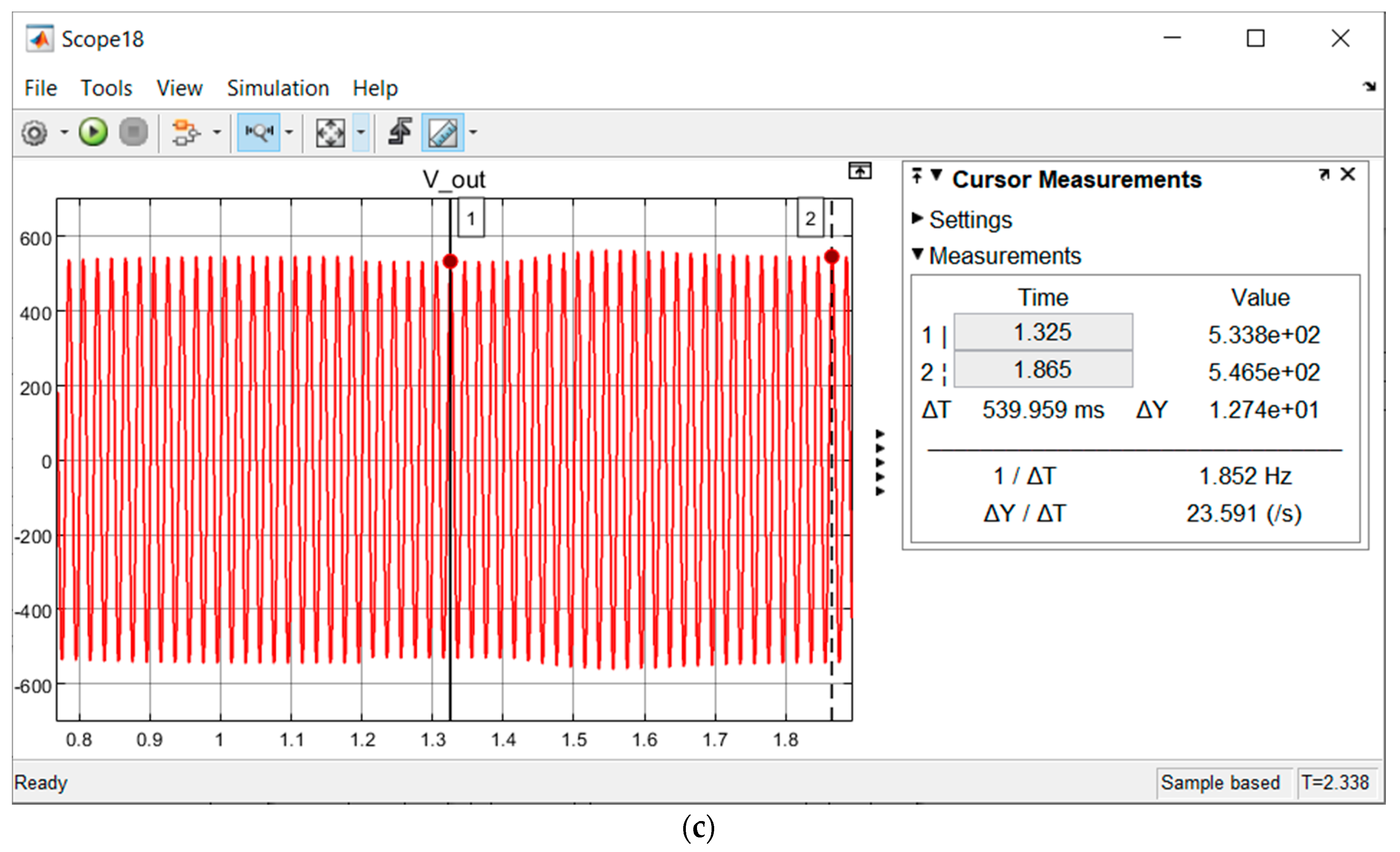Click cursor 1 time field 1.325
Image resolution: width=1400 pixels, height=852 pixels.
pyautogui.click(x=1043, y=332)
